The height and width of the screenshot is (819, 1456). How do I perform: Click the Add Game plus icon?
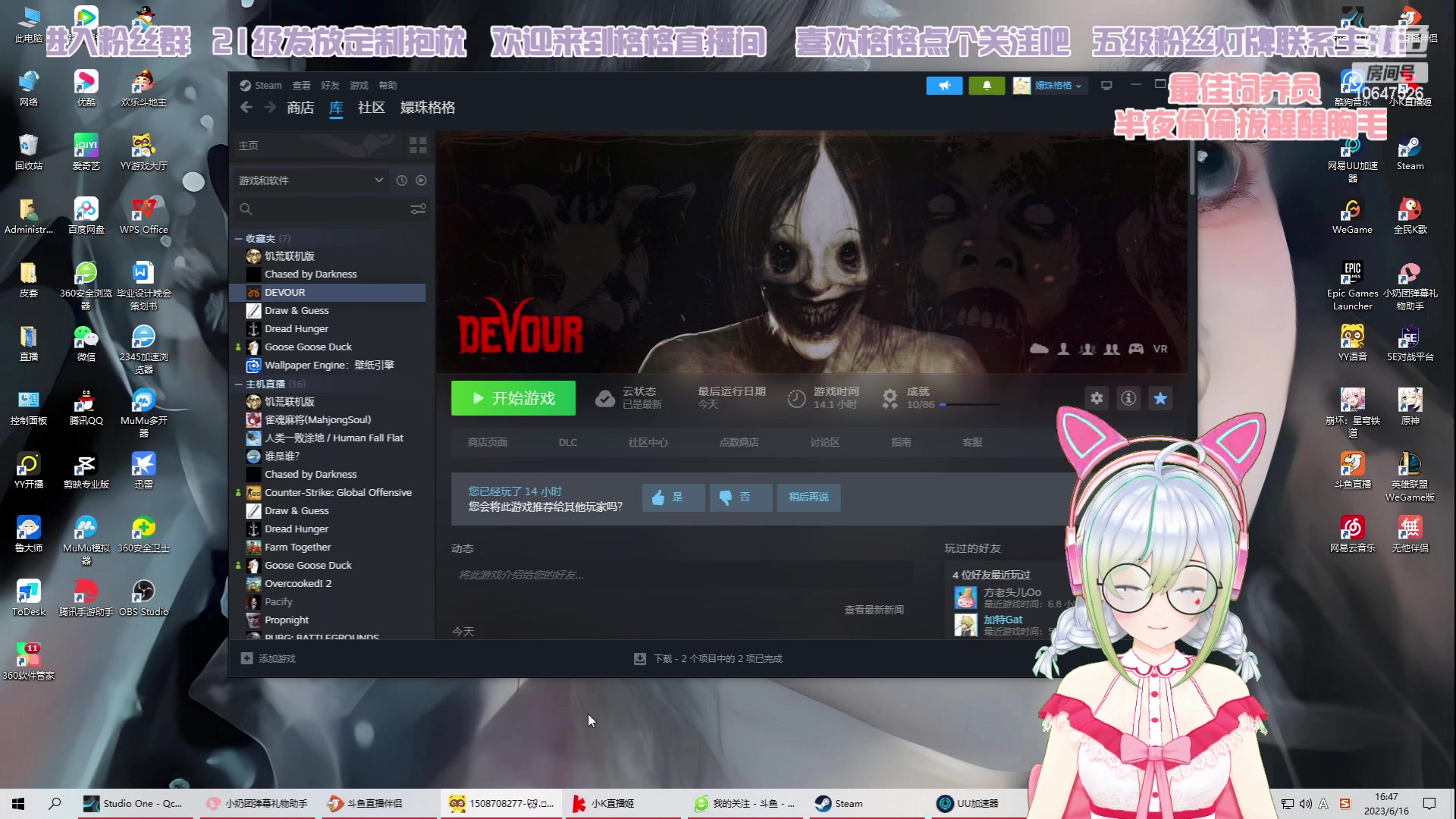pyautogui.click(x=246, y=658)
